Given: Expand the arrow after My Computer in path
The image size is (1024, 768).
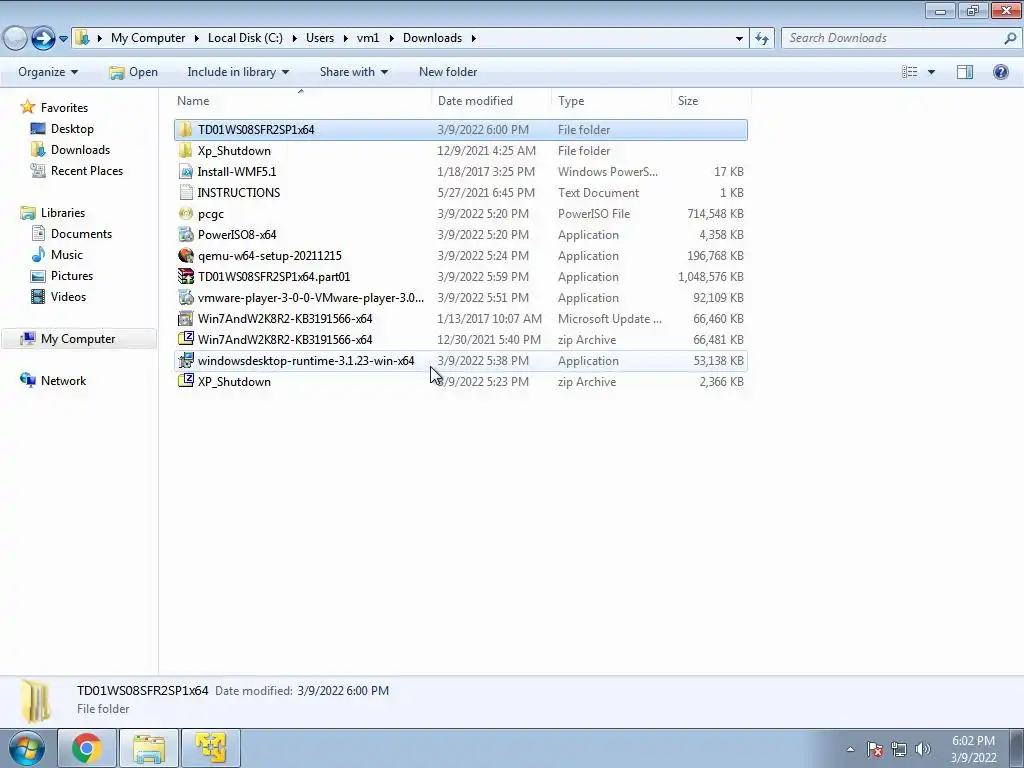Looking at the screenshot, I should (197, 39).
